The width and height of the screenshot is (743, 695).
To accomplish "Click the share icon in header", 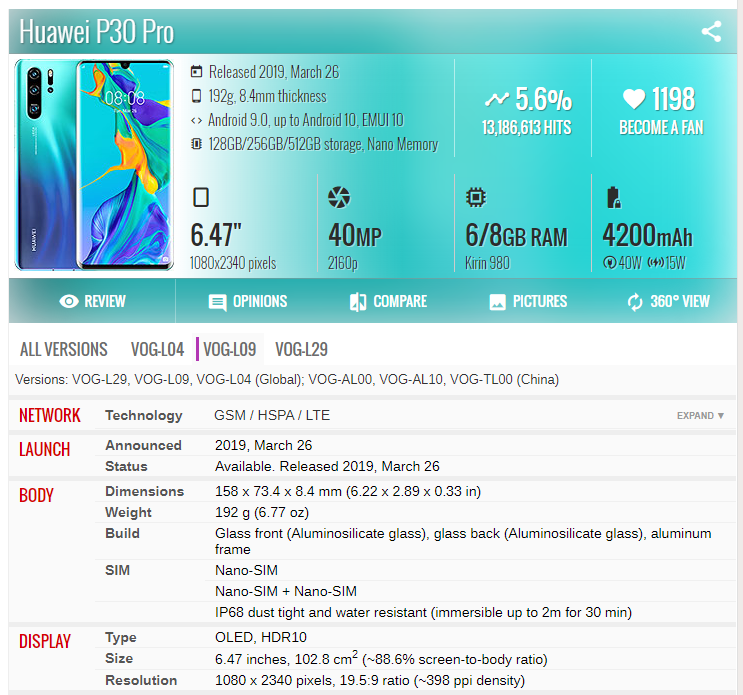I will pos(711,31).
